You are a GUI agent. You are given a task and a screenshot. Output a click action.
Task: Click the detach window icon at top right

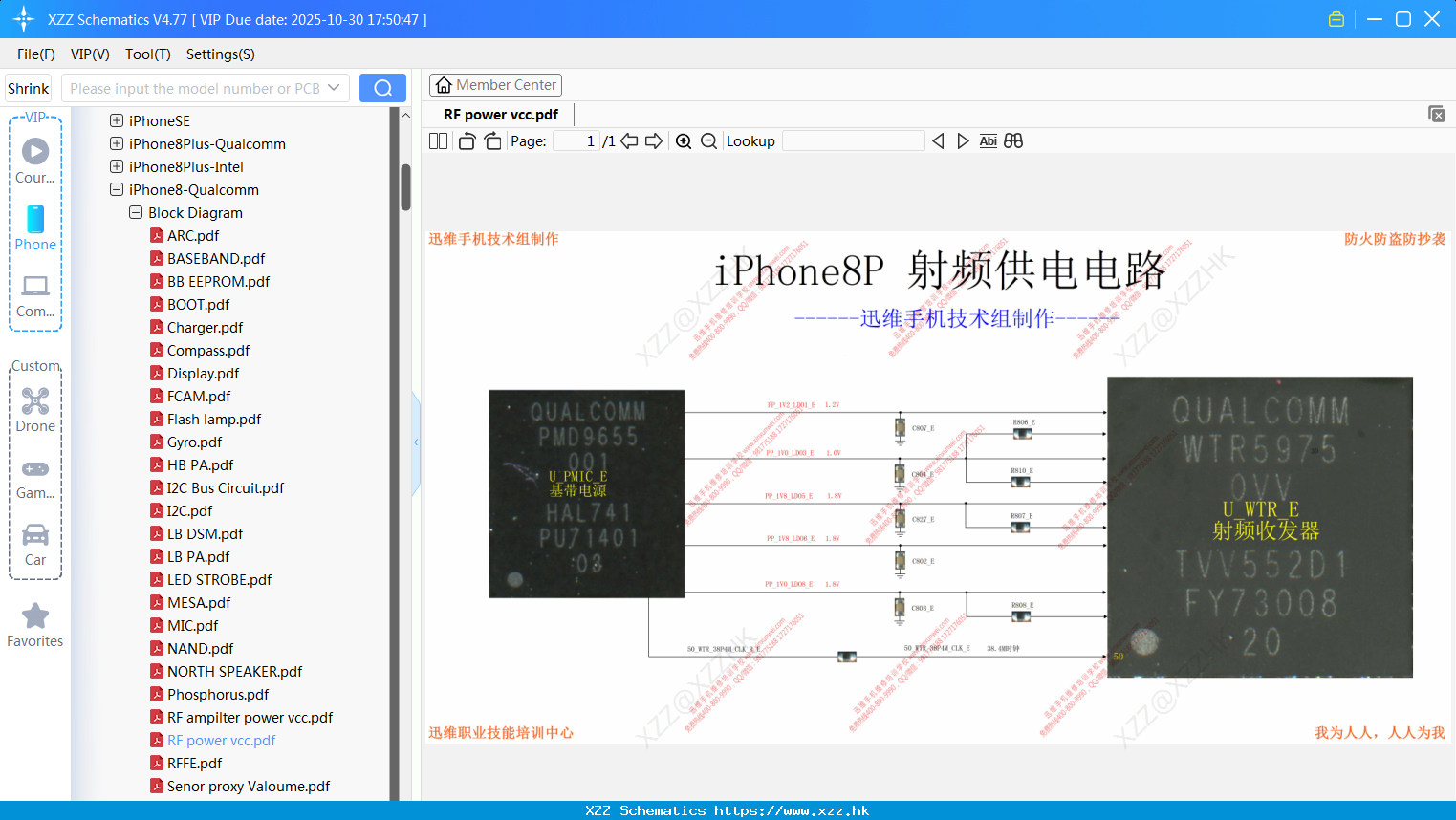tap(1437, 114)
